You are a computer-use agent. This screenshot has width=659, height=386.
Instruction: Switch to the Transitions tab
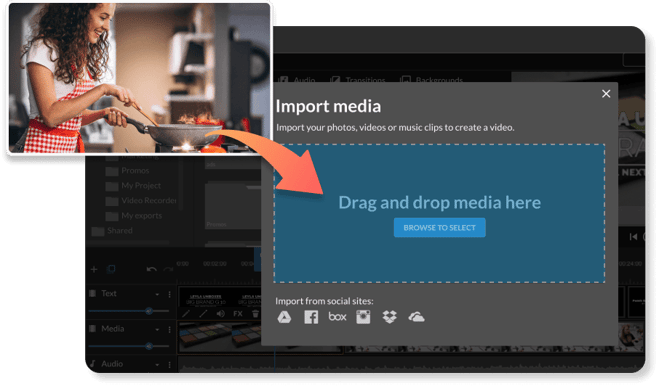click(x=358, y=80)
